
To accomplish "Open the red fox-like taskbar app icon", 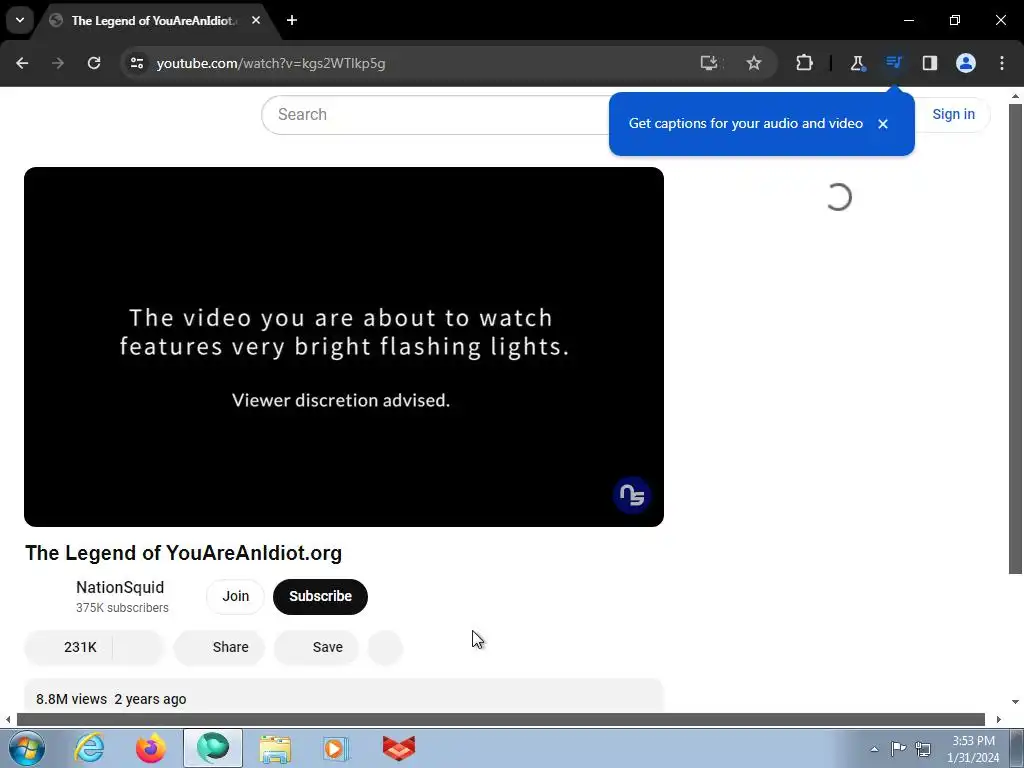I will [x=398, y=748].
